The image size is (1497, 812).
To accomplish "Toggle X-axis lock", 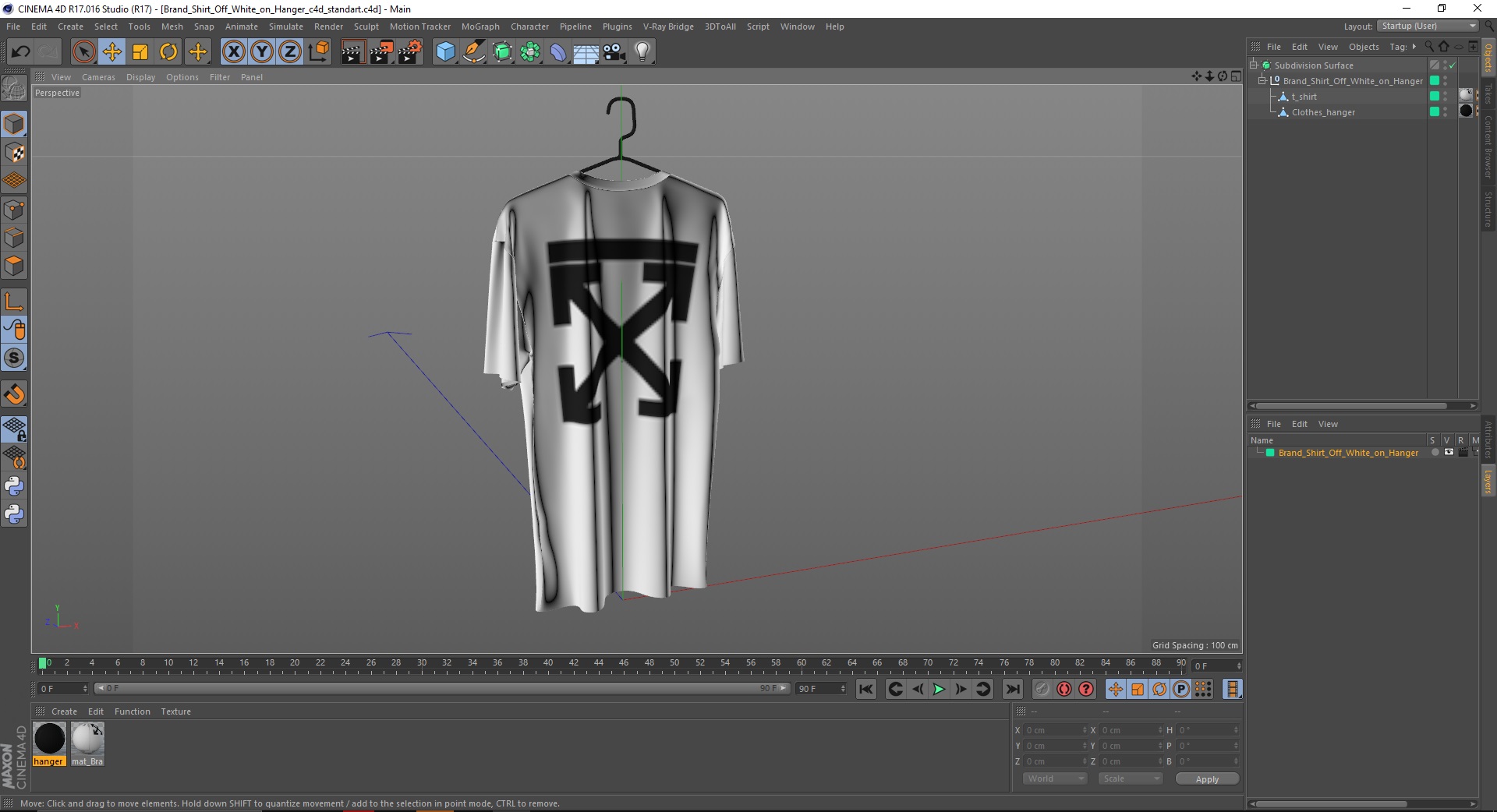I will click(233, 52).
